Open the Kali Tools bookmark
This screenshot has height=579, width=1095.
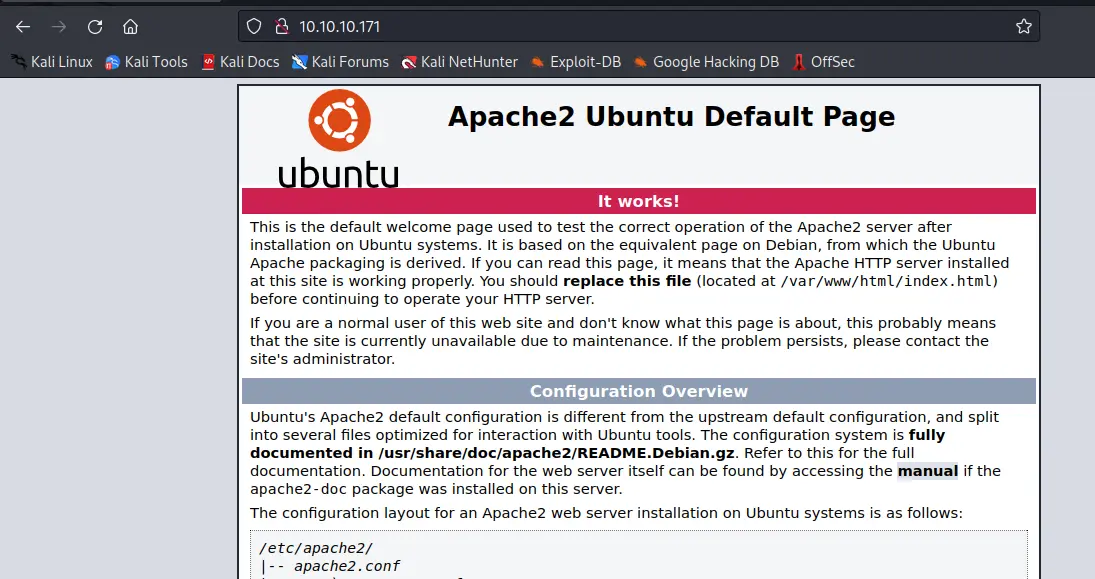coord(147,62)
